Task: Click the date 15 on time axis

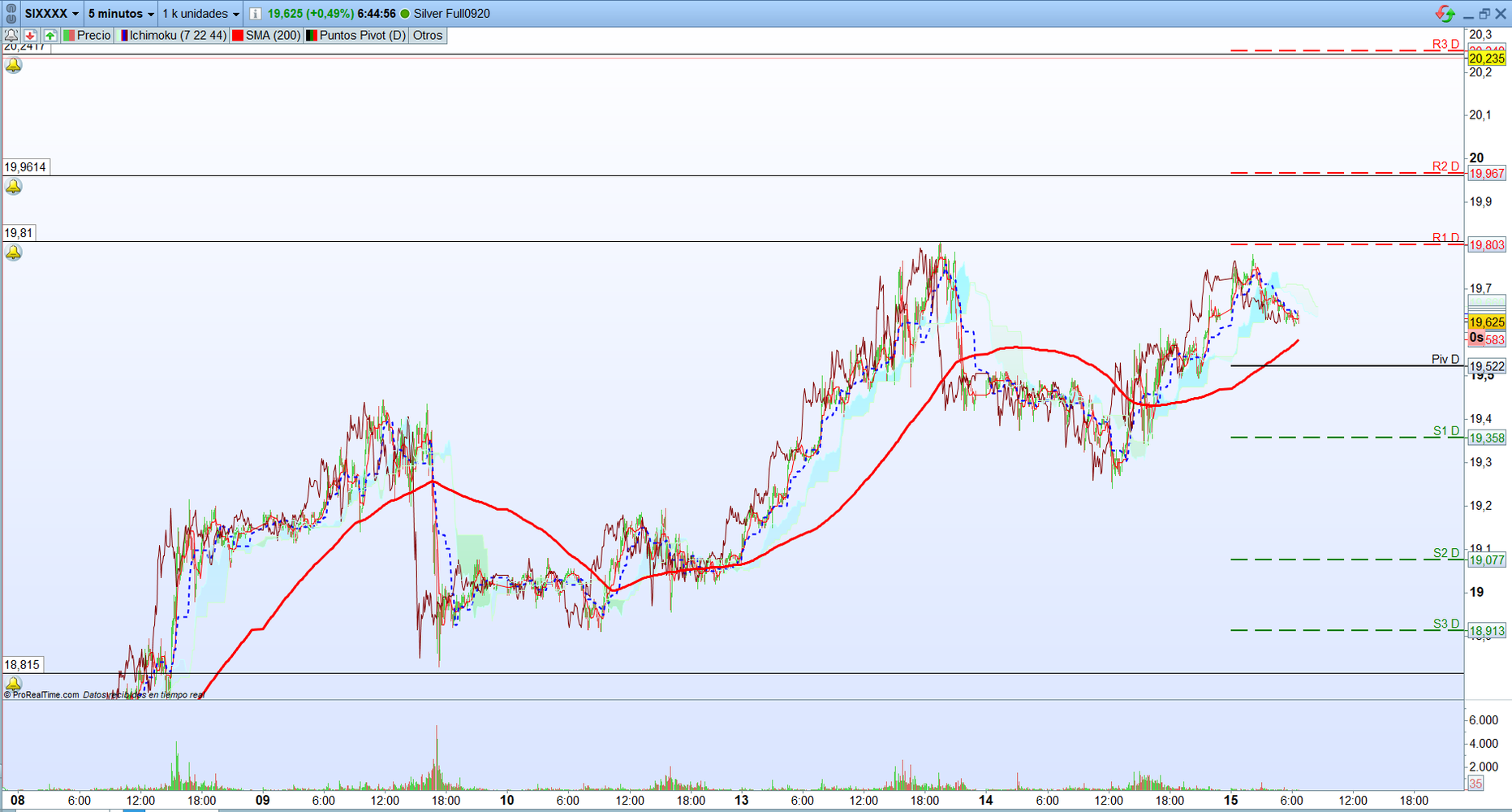Action: pyautogui.click(x=1231, y=800)
